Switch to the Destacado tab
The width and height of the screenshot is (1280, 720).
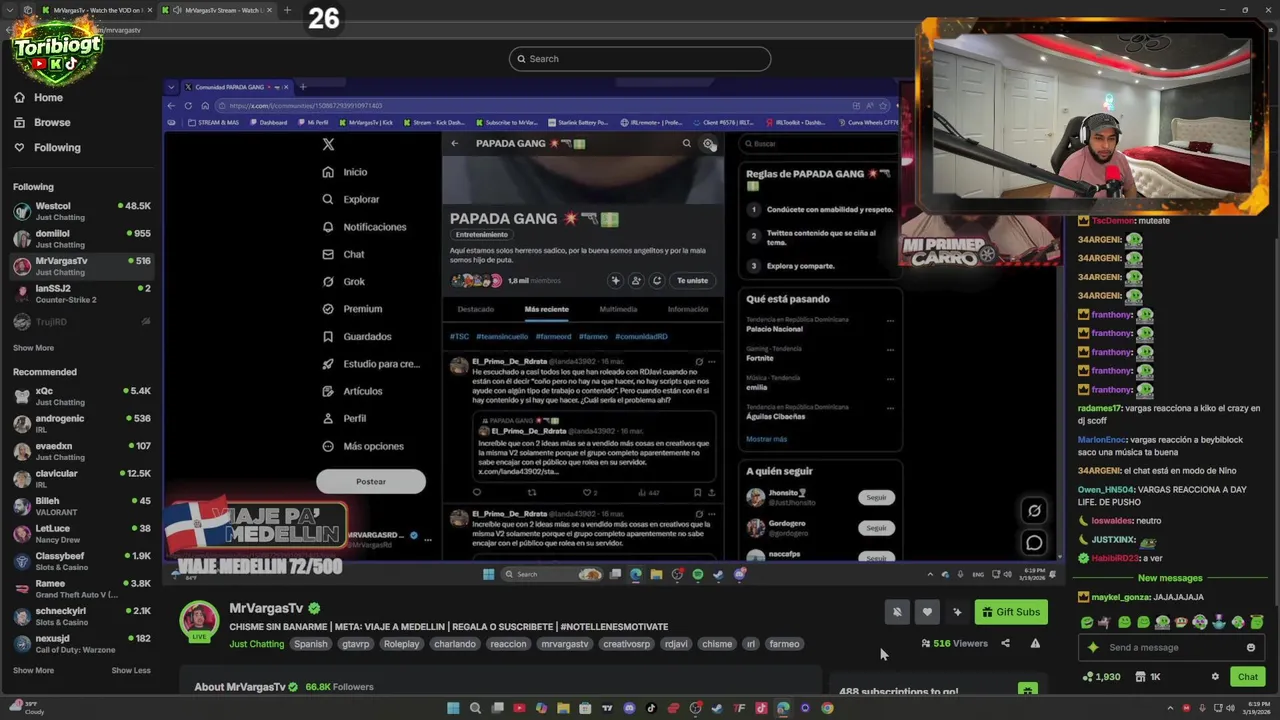point(476,309)
